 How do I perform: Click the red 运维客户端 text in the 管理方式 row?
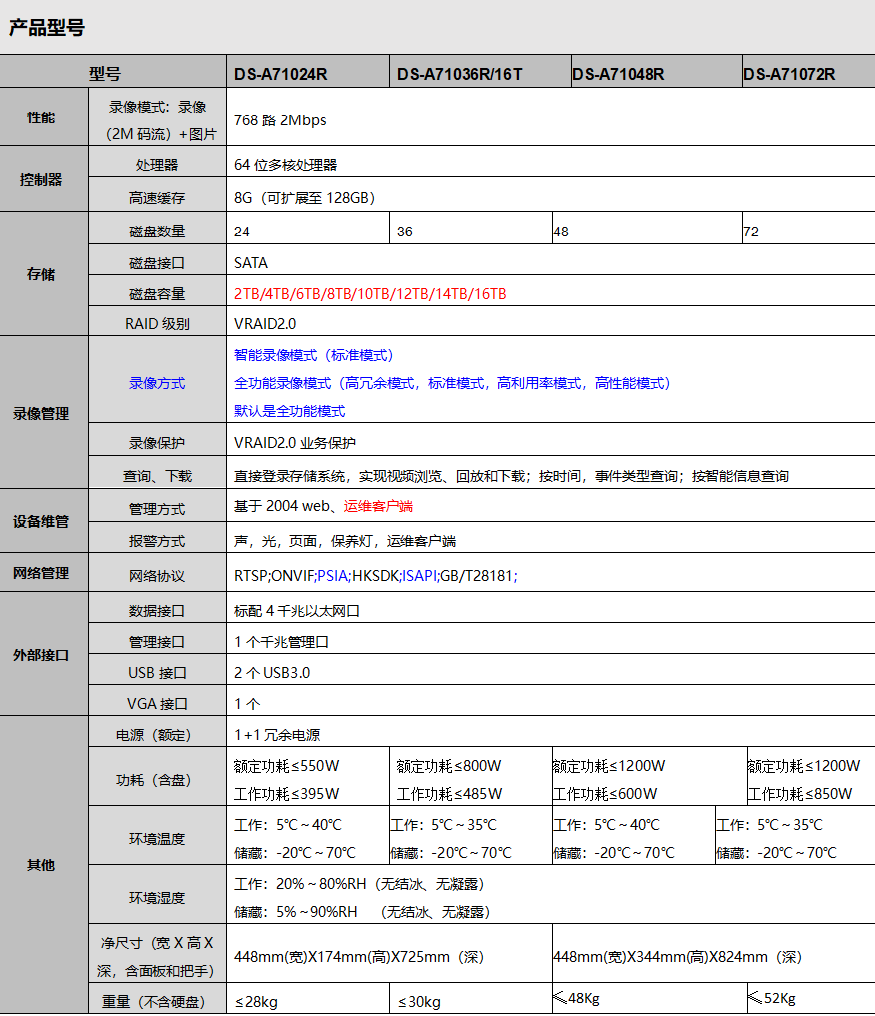tap(378, 506)
